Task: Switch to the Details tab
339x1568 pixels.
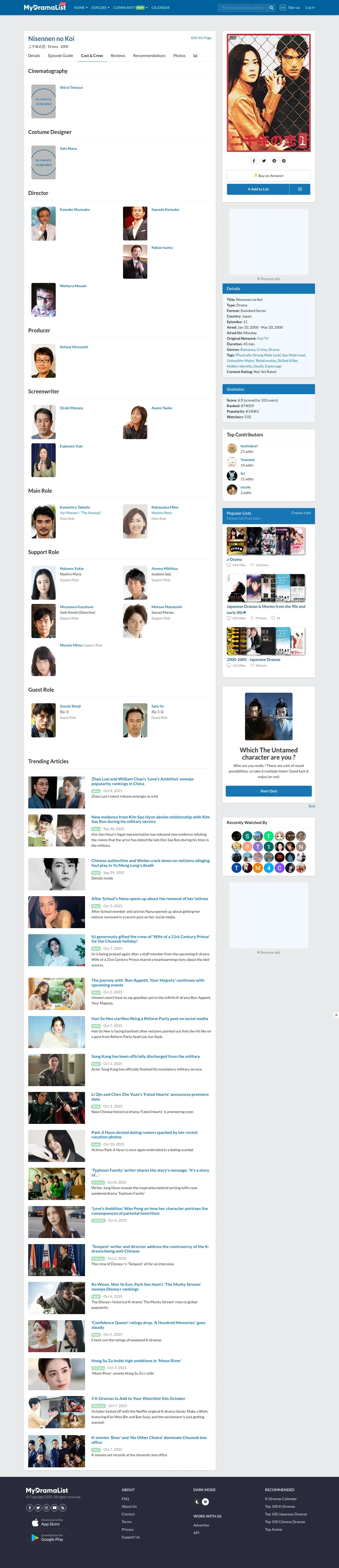Action: click(x=34, y=55)
